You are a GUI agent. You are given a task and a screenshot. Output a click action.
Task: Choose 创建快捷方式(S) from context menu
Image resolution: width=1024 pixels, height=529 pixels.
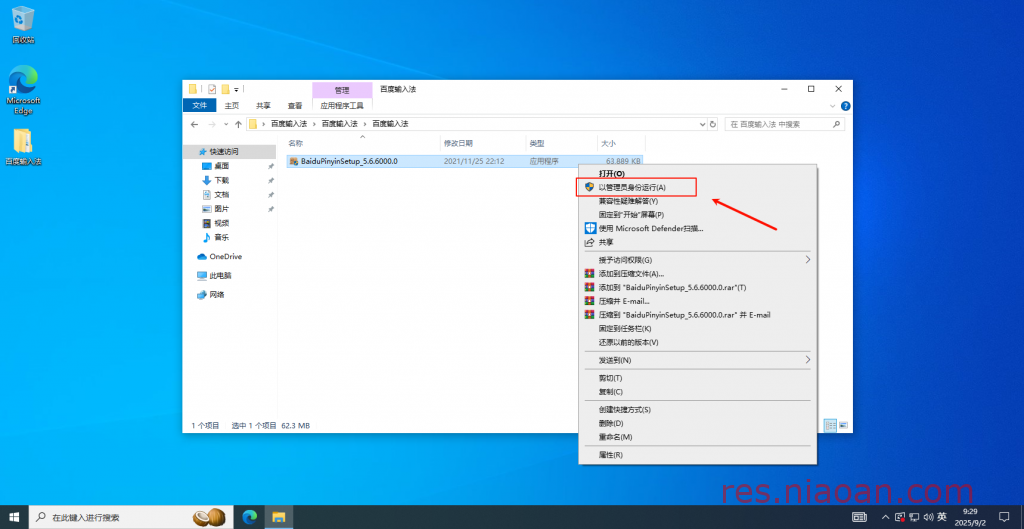point(697,409)
